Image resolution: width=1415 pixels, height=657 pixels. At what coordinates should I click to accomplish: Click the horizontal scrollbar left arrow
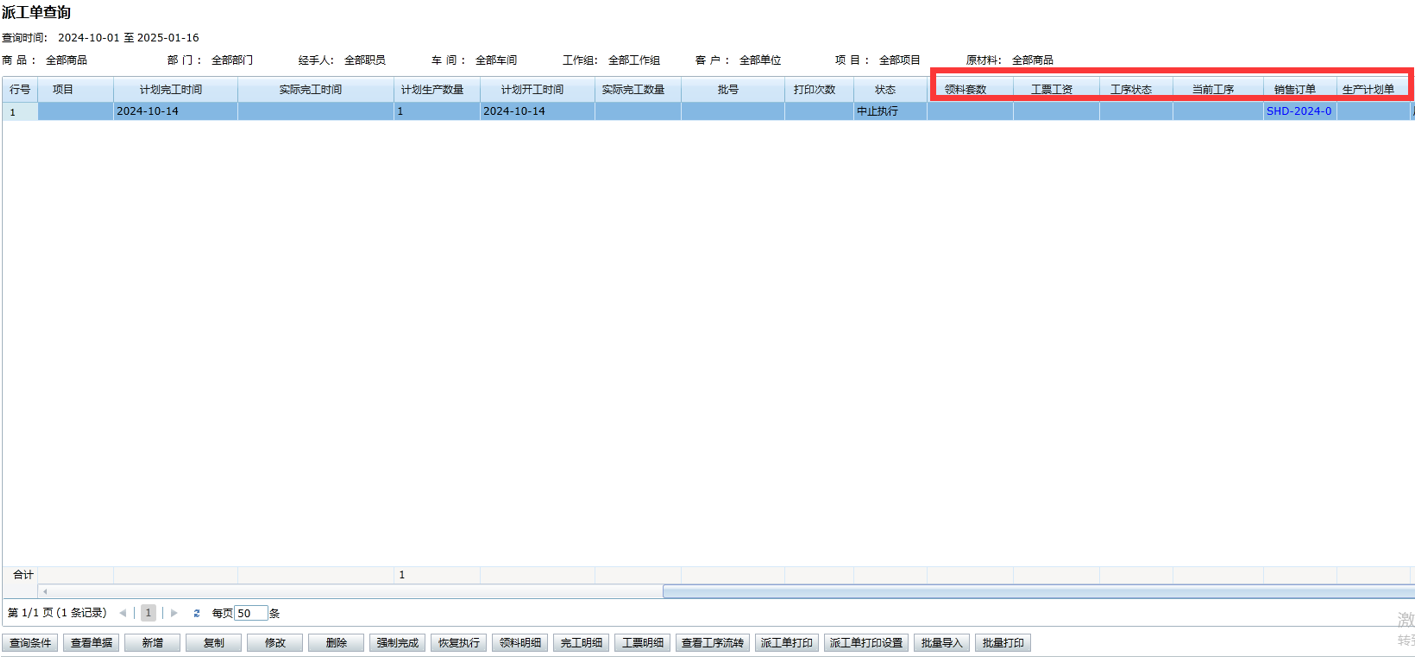click(x=45, y=592)
